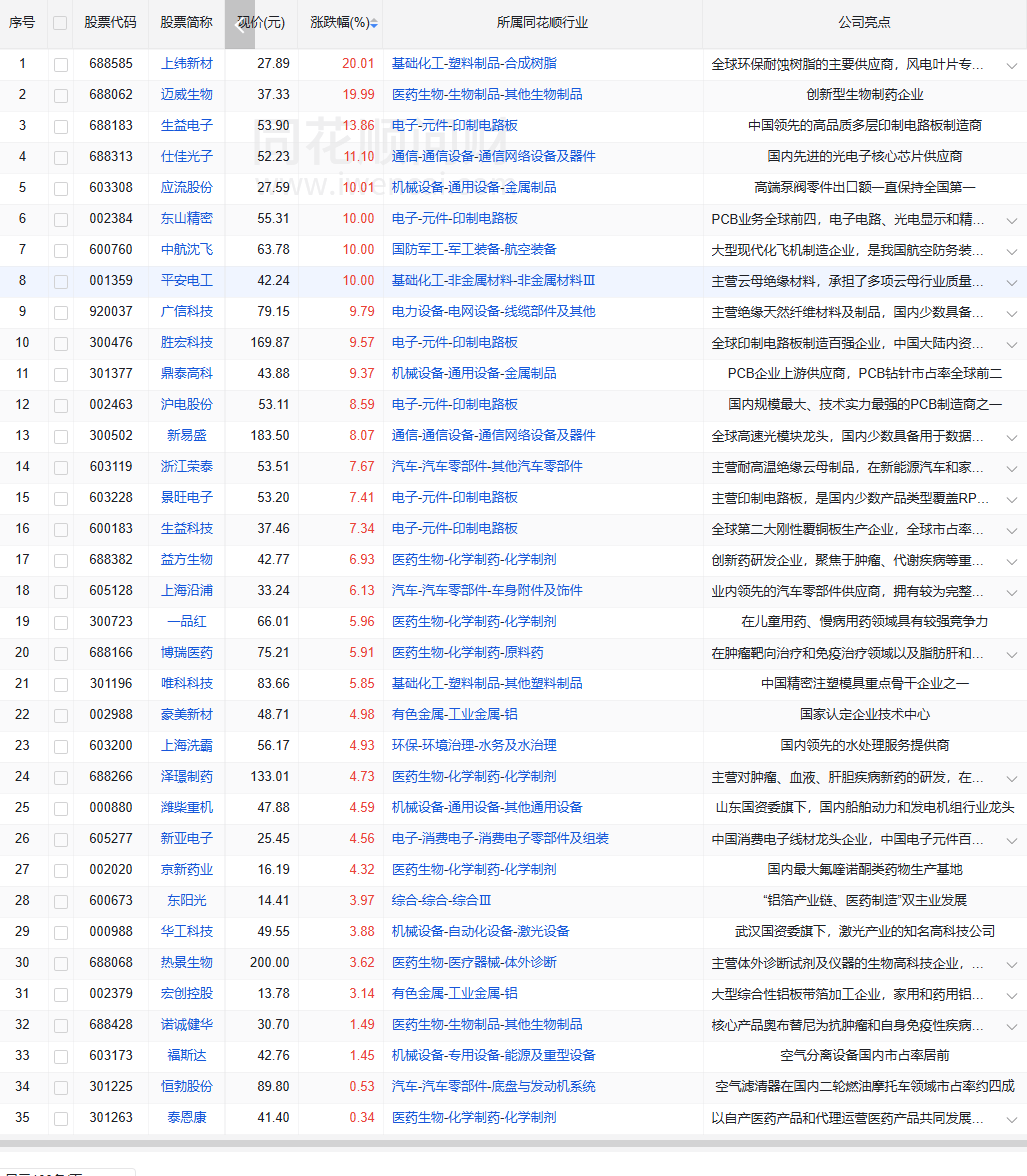Open the chevron at the end of the 广信科技 row
Viewport: 1027px width, 1176px height.
pos(1012,313)
